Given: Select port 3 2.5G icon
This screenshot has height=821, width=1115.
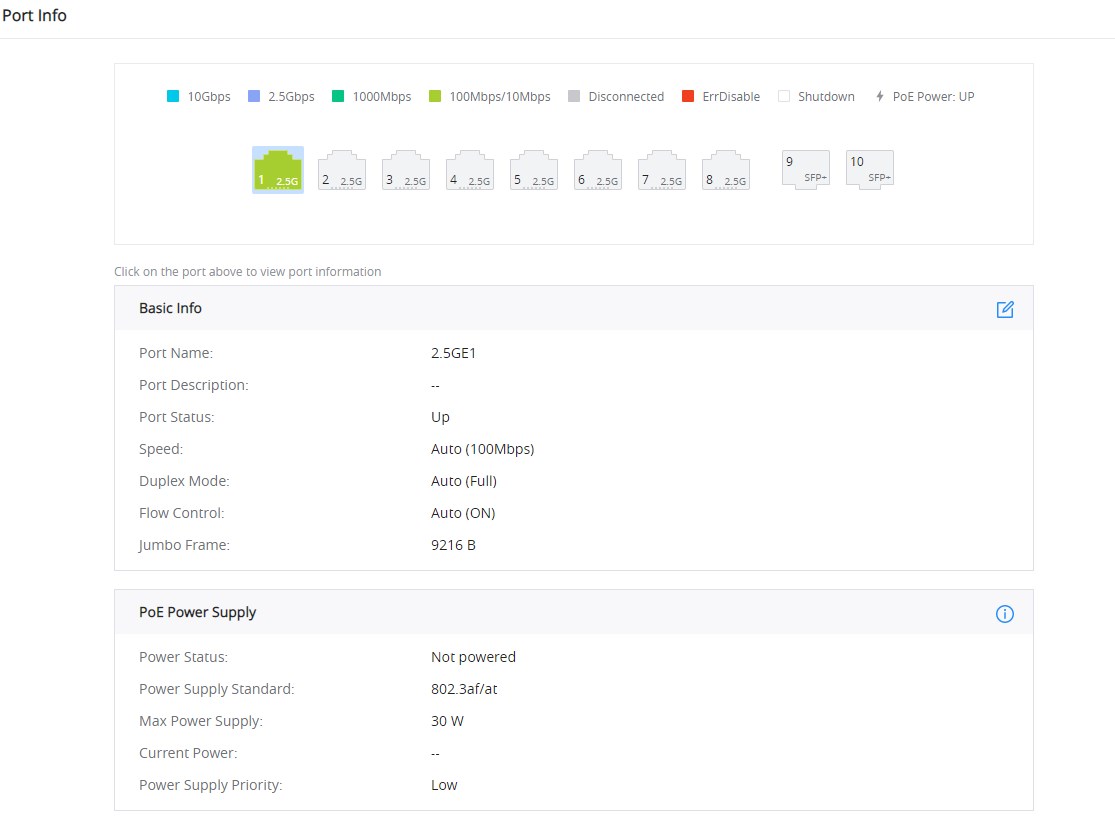Looking at the screenshot, I should pyautogui.click(x=406, y=170).
